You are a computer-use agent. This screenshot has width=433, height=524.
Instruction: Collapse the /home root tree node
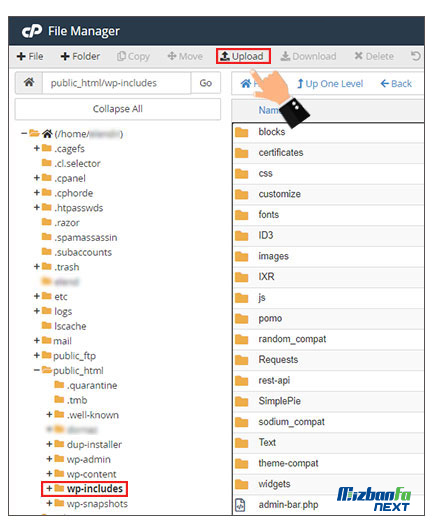coord(24,134)
